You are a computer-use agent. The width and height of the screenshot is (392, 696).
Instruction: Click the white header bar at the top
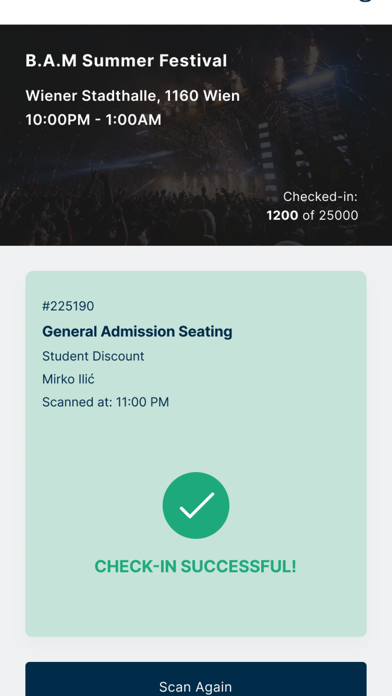pyautogui.click(x=196, y=12)
